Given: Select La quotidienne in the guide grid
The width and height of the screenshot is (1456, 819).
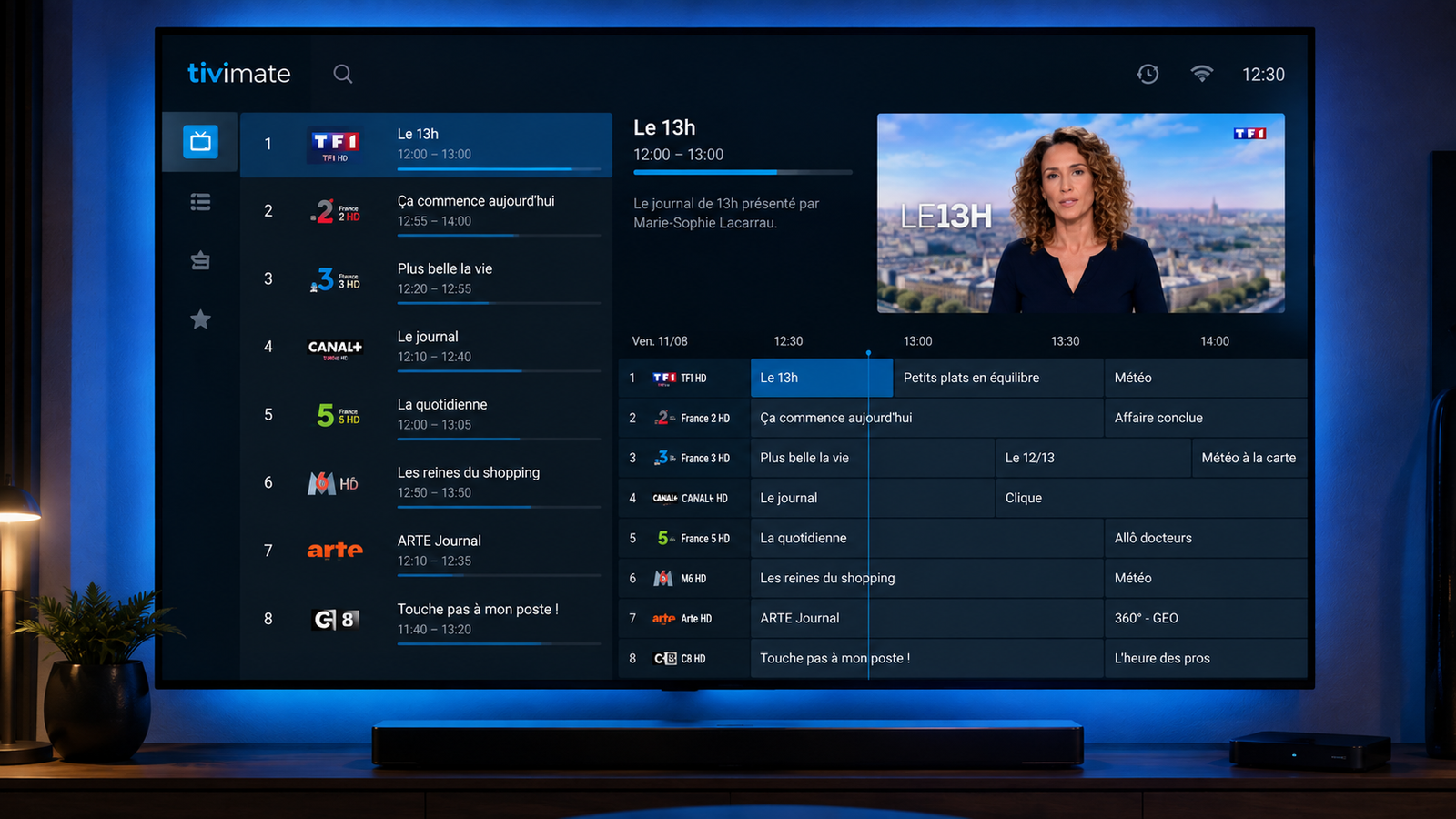Looking at the screenshot, I should click(x=927, y=538).
